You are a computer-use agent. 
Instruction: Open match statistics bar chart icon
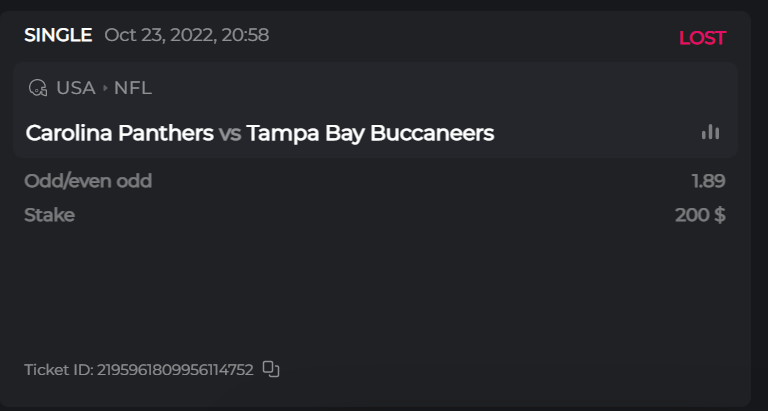(710, 132)
